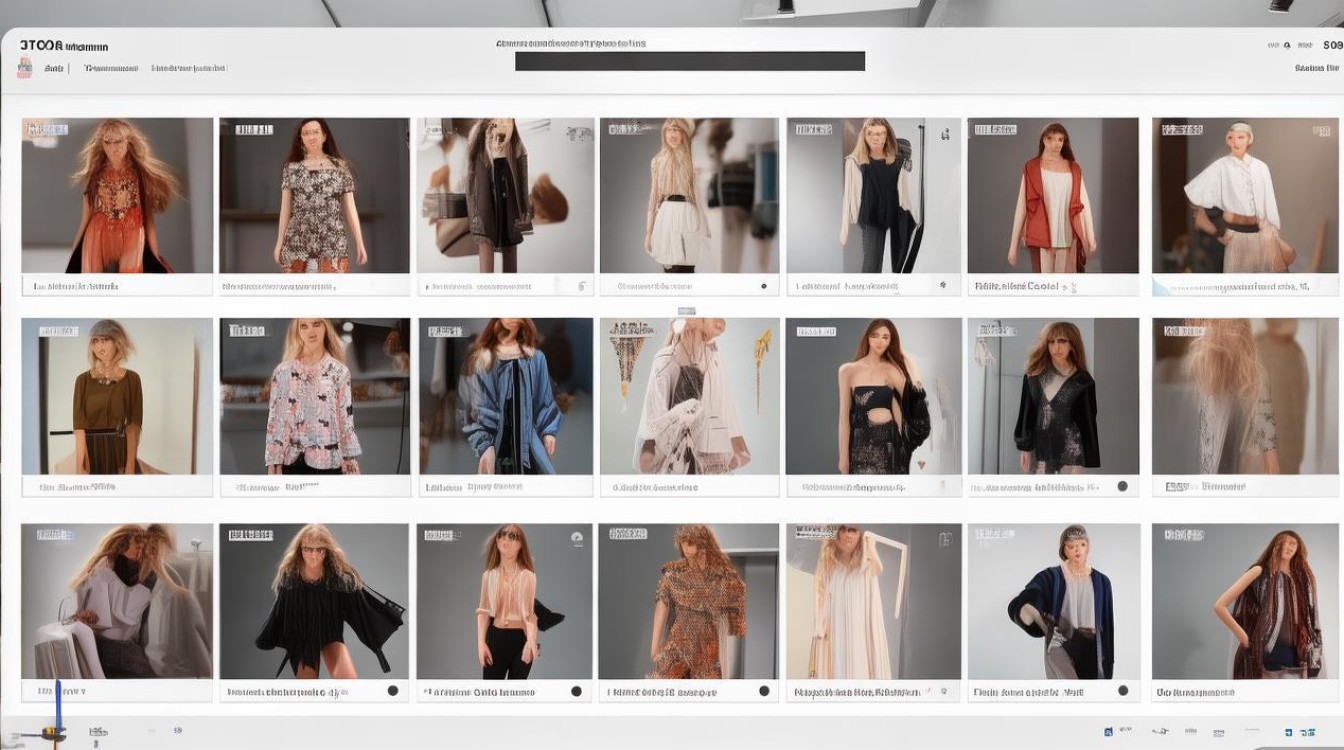Click the dark search bar at top center
The height and width of the screenshot is (750, 1344).
pos(689,61)
